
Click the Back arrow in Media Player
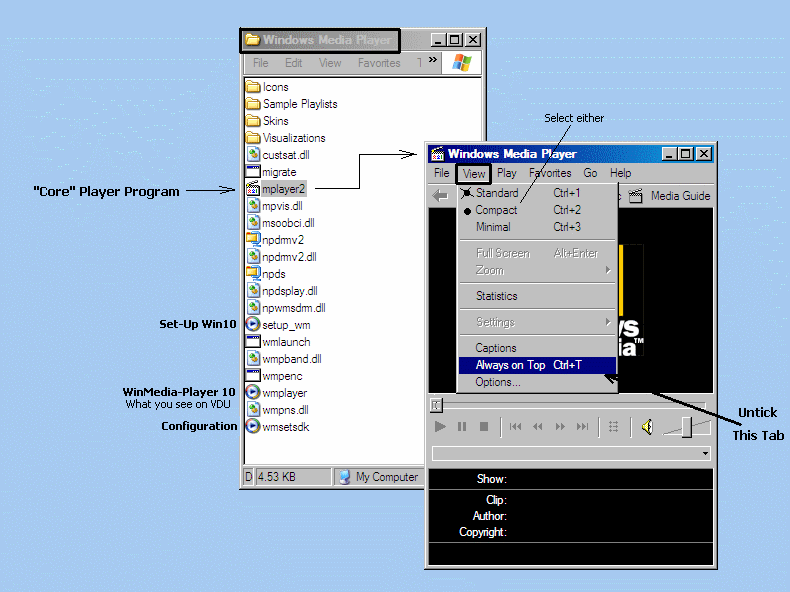click(440, 195)
